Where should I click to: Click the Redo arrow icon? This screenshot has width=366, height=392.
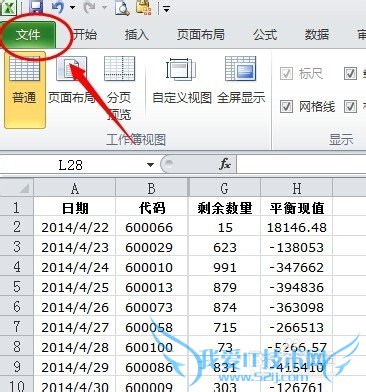tap(89, 7)
